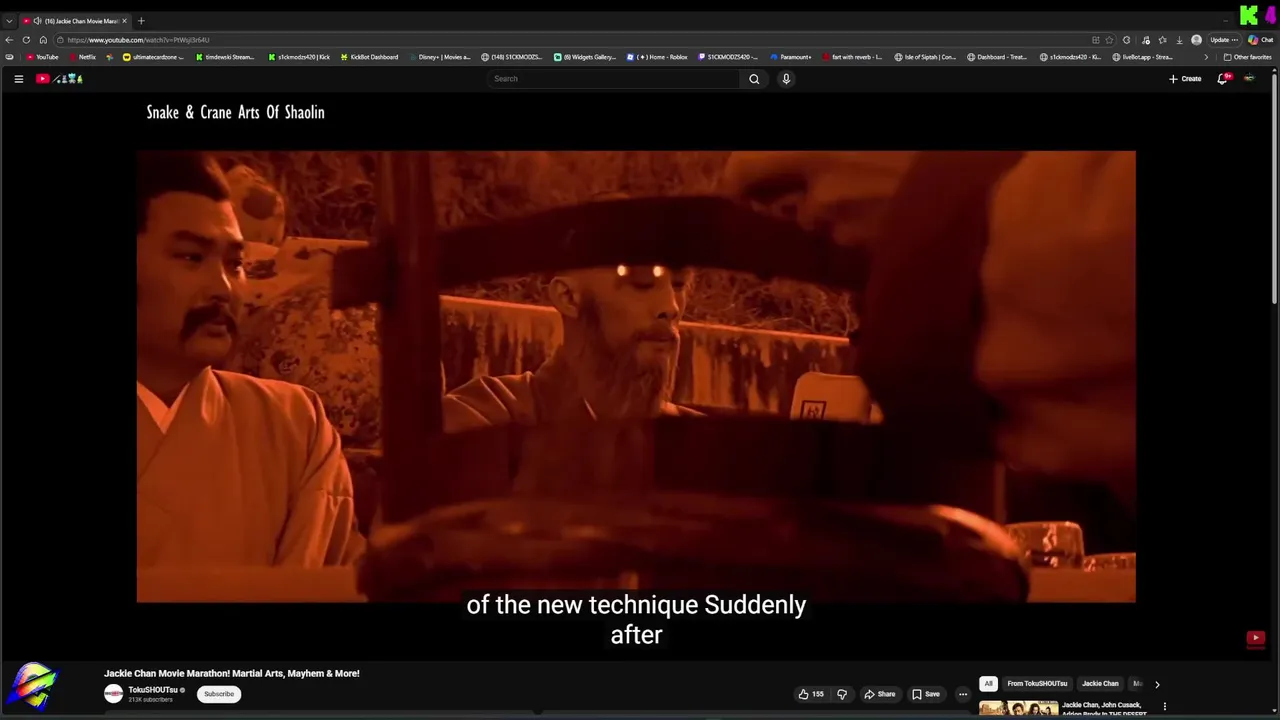The image size is (1280, 720).
Task: Open the browser profile avatar
Action: pyautogui.click(x=1196, y=40)
